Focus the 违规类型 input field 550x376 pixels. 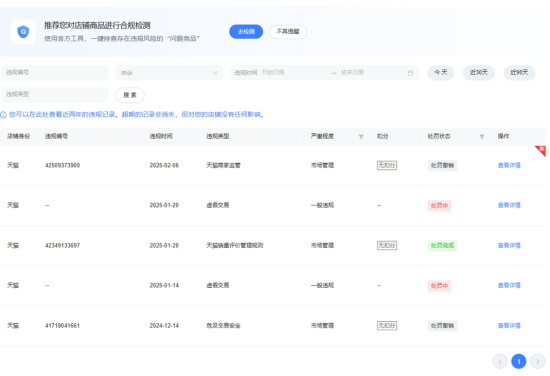tap(54, 94)
